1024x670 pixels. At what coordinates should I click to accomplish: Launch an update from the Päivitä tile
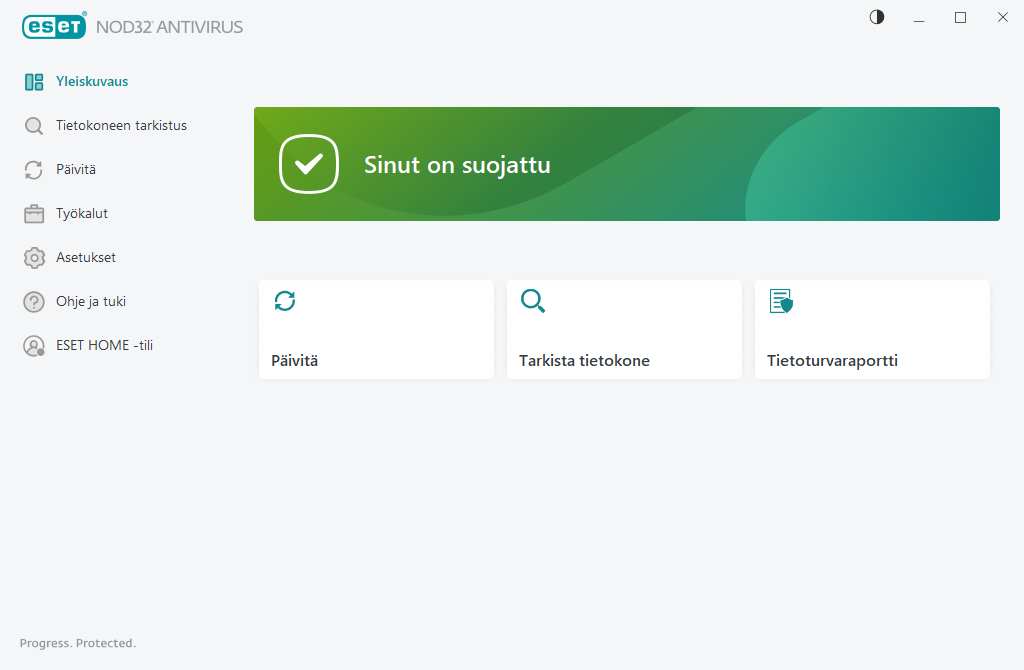376,329
